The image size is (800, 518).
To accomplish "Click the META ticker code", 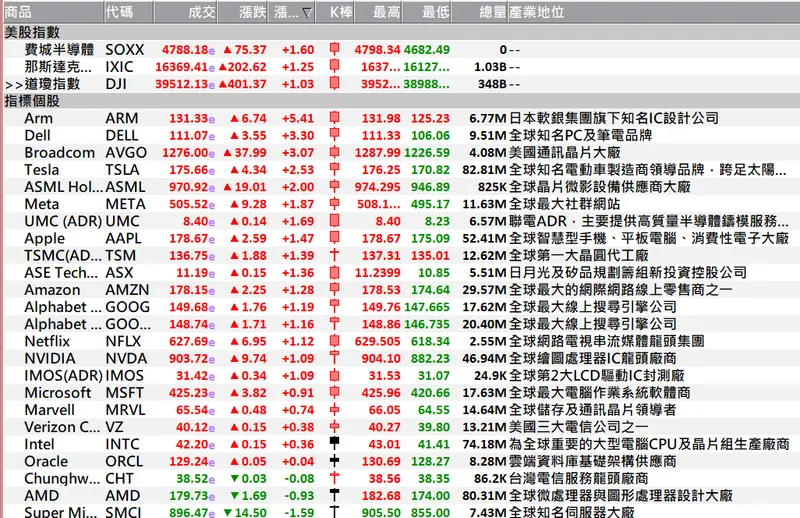I will pos(125,204).
